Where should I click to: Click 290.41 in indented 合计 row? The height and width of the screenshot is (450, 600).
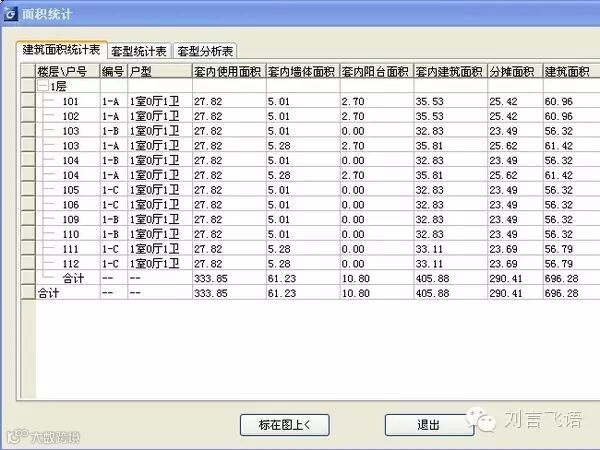(x=505, y=278)
